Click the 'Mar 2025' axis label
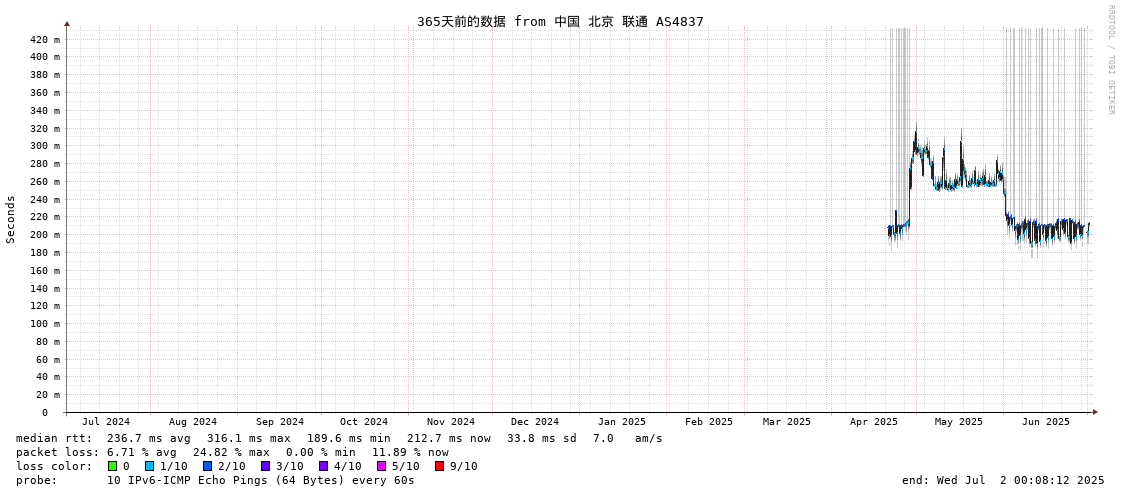Screen dimensions: 1121x494 tap(786, 422)
